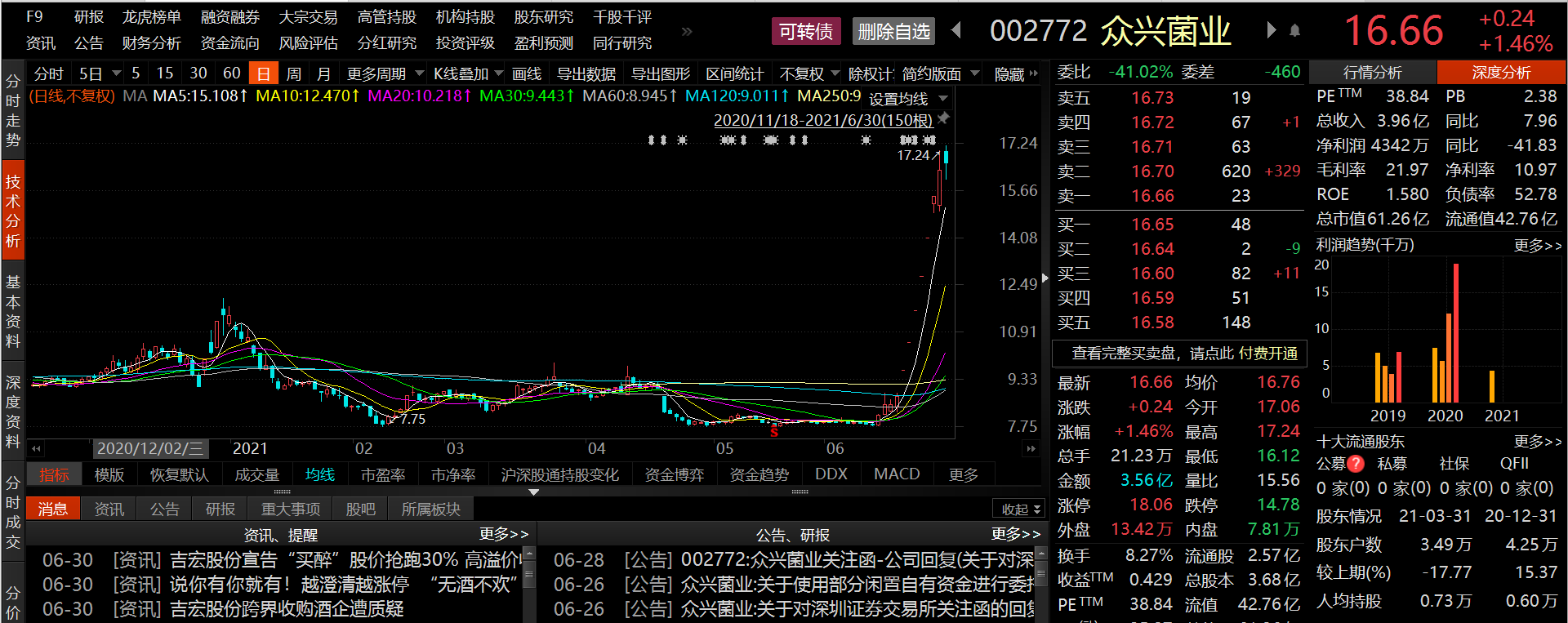Select the 60 minute period
This screenshot has height=623, width=1568.
(x=232, y=73)
